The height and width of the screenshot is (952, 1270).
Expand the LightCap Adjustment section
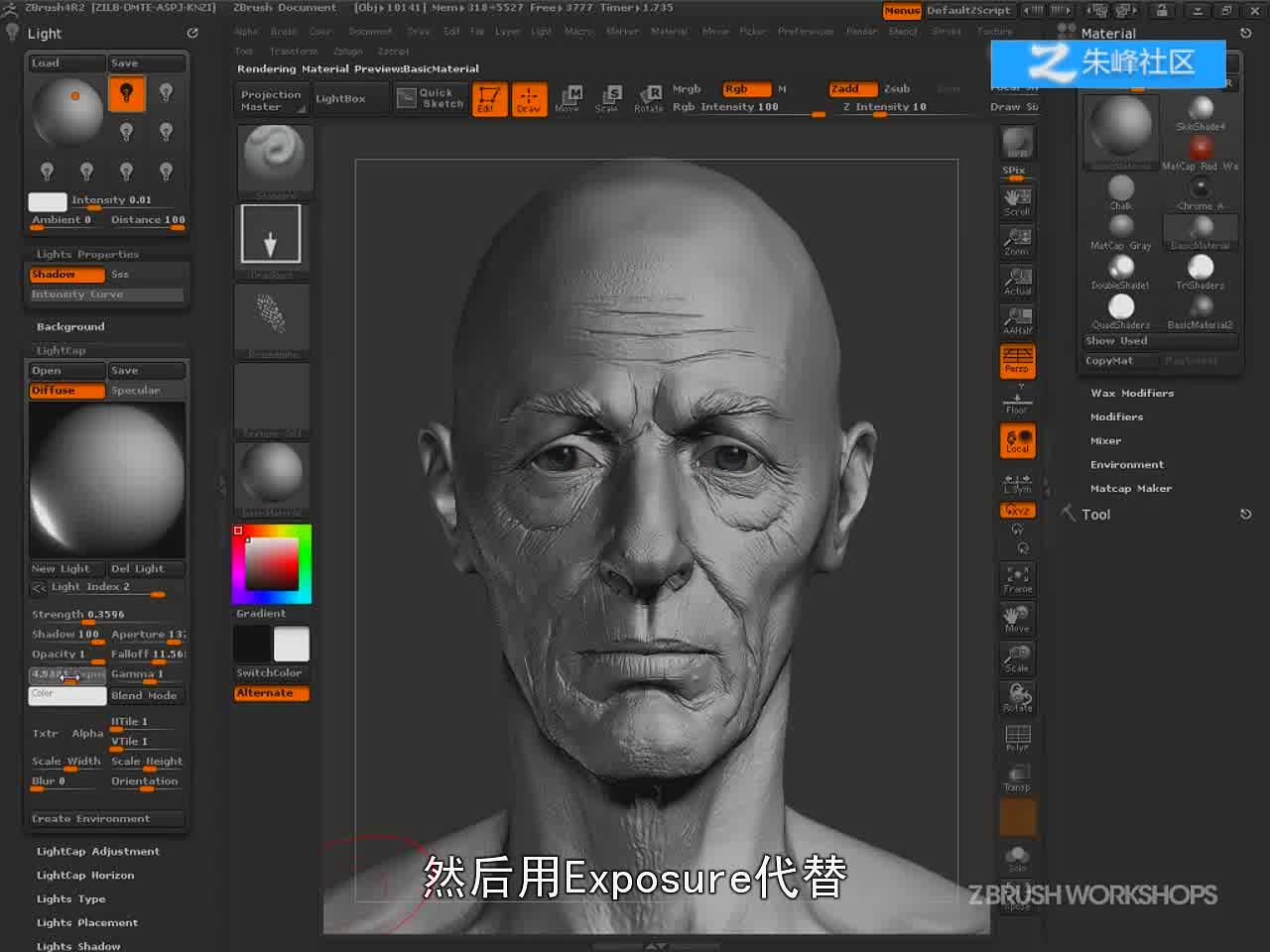[97, 852]
